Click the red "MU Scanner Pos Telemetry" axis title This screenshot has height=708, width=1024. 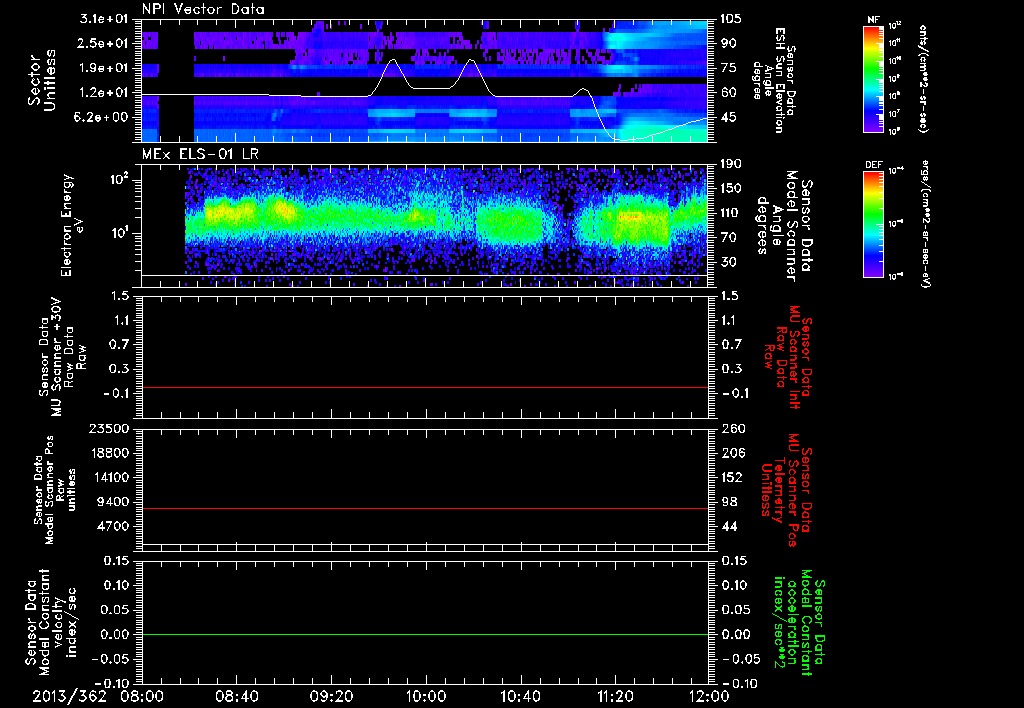coord(787,490)
